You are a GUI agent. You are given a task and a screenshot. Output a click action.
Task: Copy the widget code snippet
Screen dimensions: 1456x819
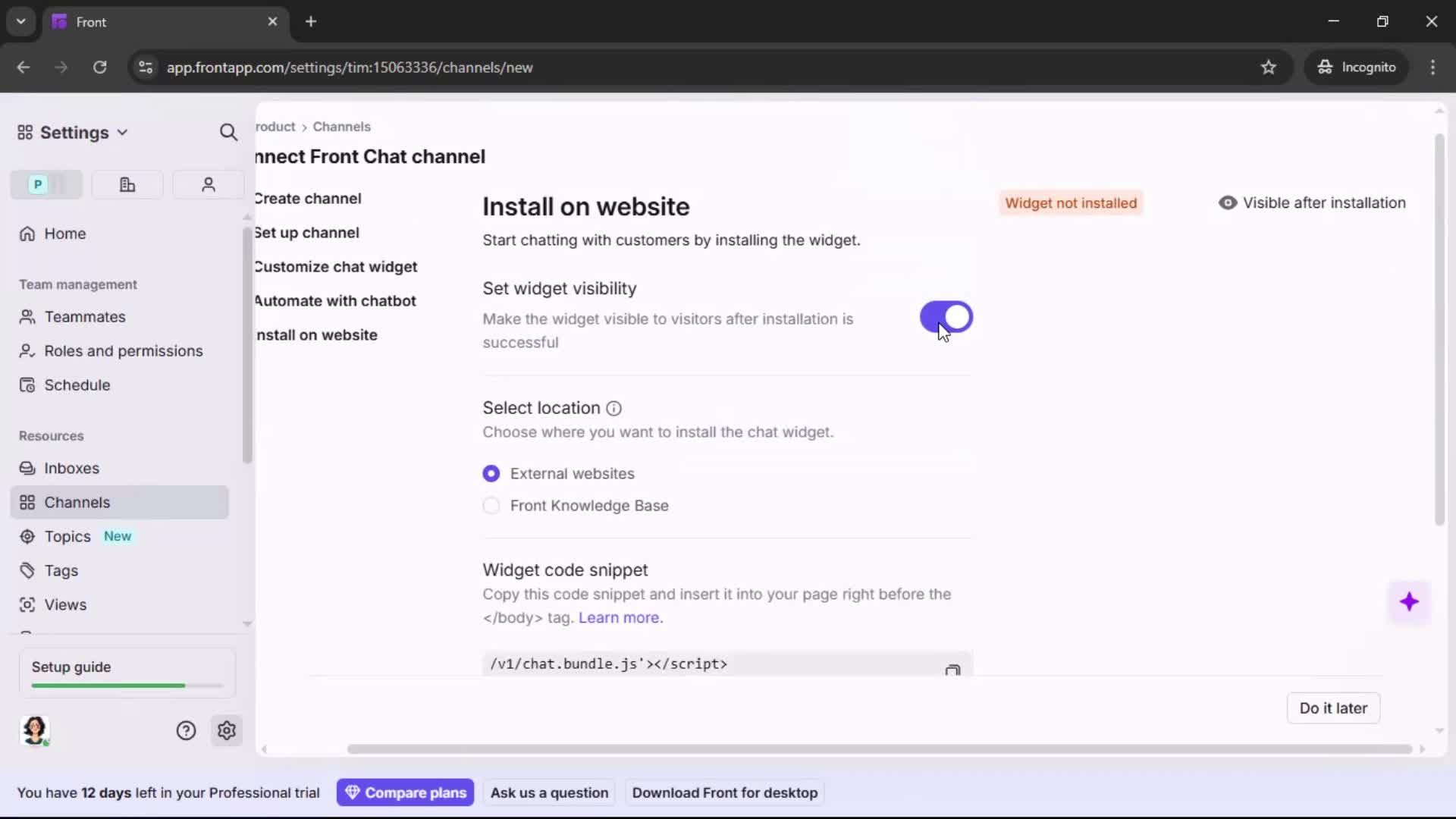point(953,670)
